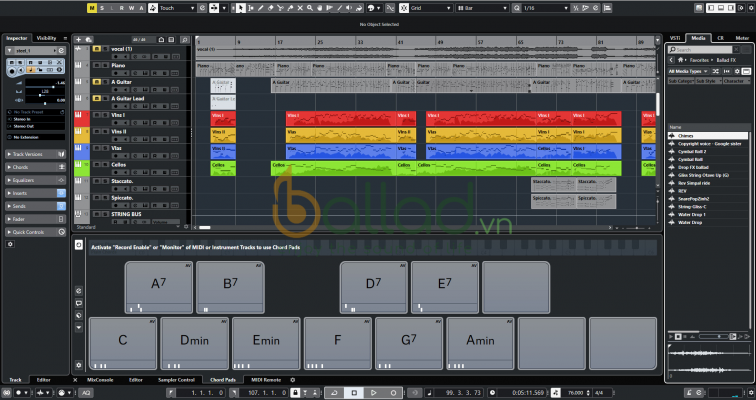The height and width of the screenshot is (400, 756).
Task: Select the Comp hand tool
Action: [x=320, y=8]
